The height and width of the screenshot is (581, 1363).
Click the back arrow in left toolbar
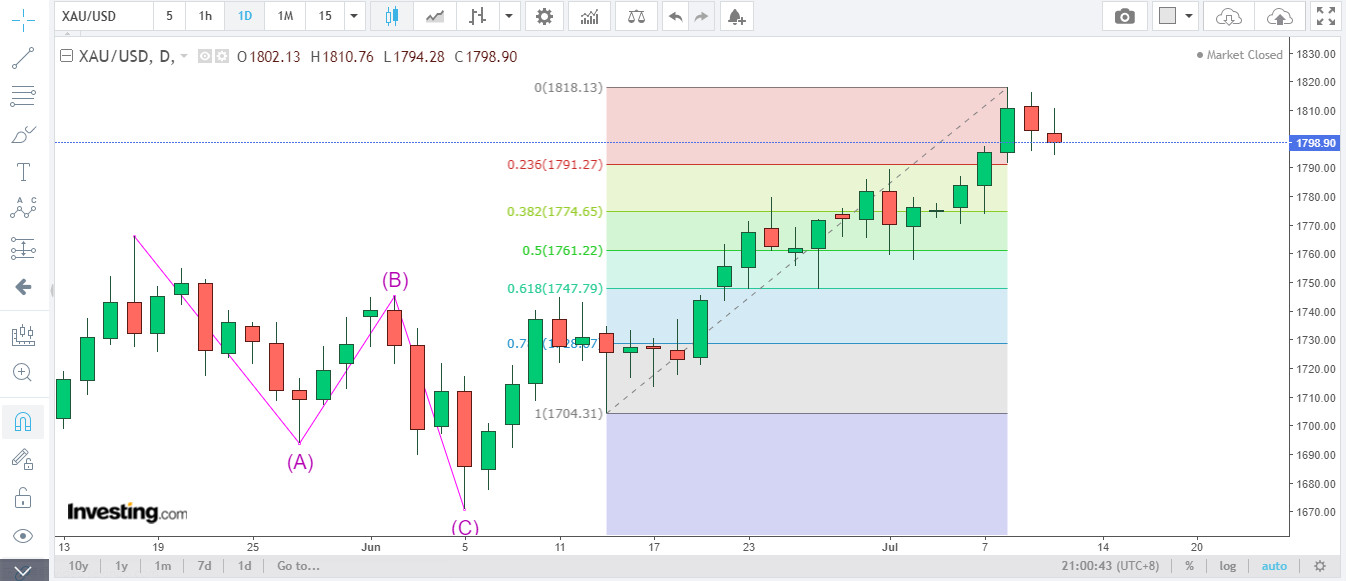pyautogui.click(x=22, y=287)
